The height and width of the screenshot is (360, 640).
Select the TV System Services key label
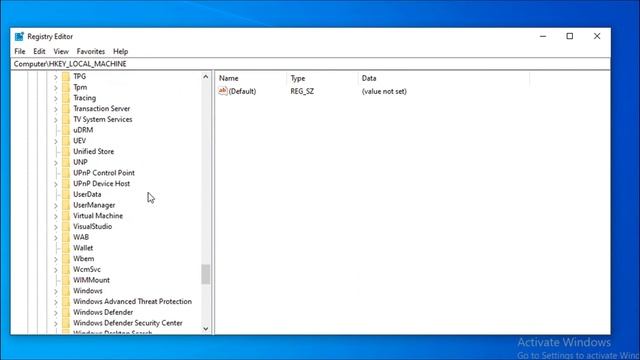tap(102, 120)
